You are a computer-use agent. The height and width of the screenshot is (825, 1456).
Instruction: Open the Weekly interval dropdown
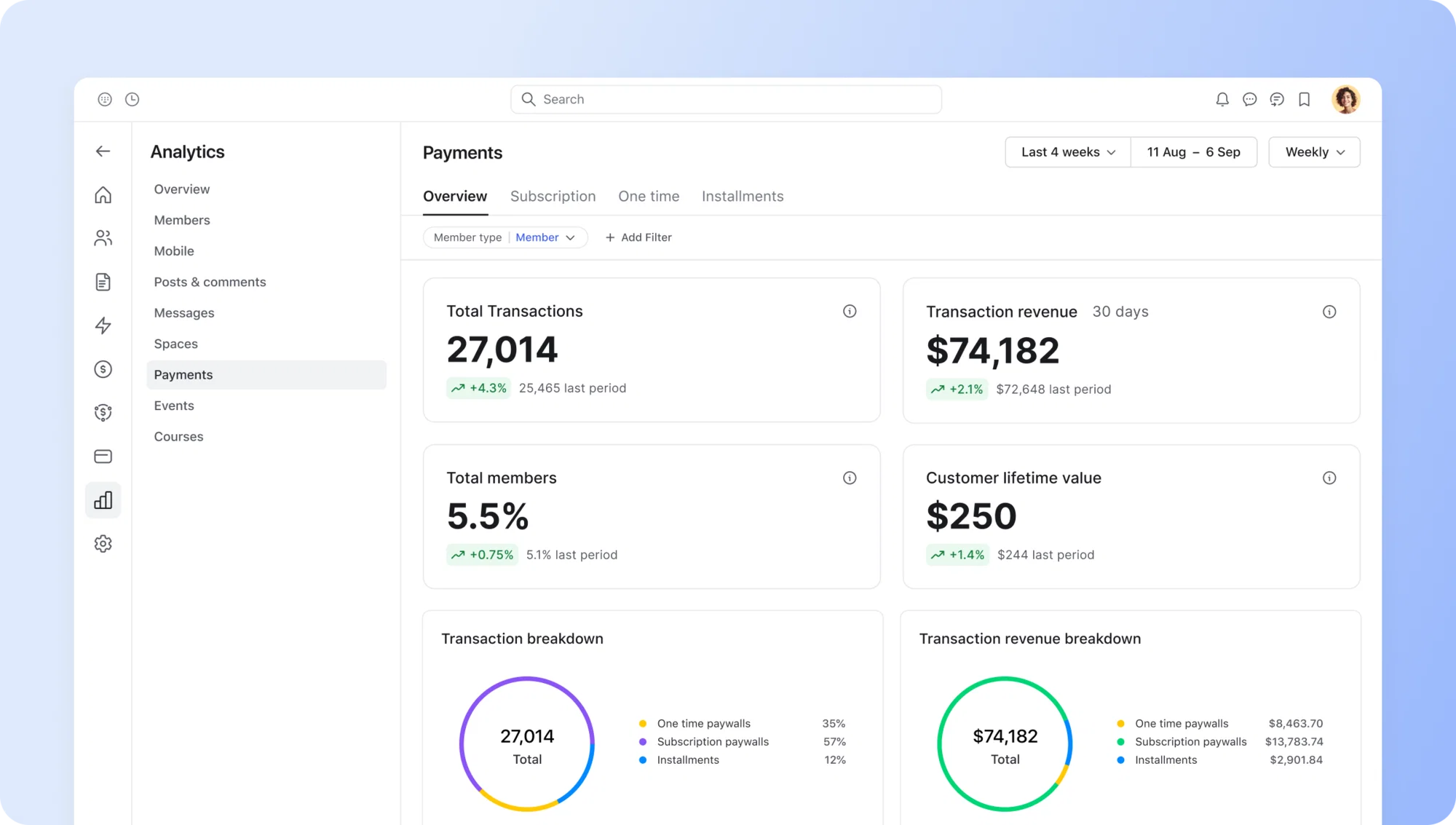tap(1314, 152)
